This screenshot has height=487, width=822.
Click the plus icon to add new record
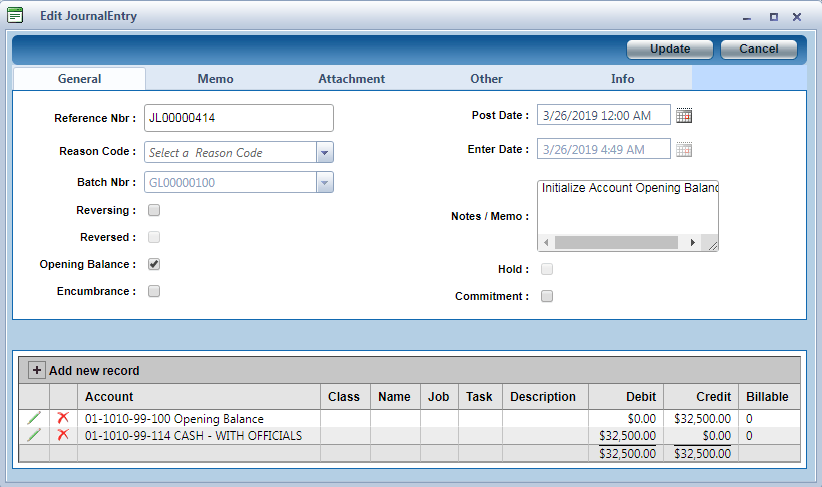(x=37, y=370)
